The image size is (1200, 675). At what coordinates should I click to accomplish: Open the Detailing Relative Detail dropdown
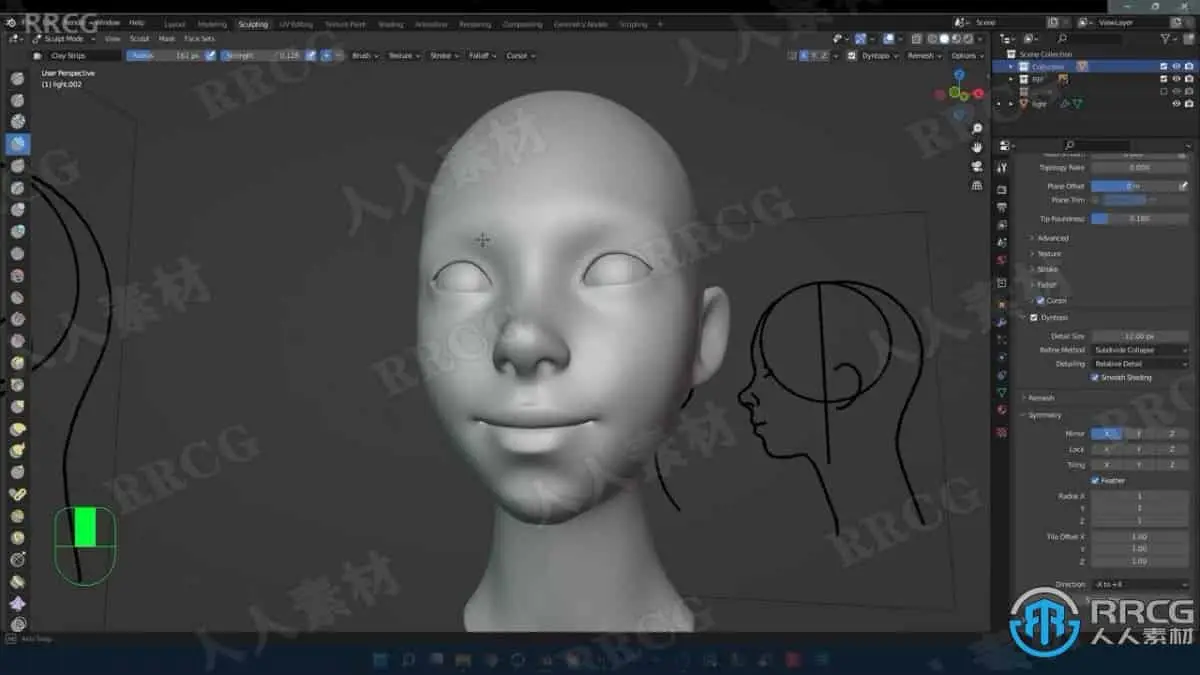point(1140,364)
